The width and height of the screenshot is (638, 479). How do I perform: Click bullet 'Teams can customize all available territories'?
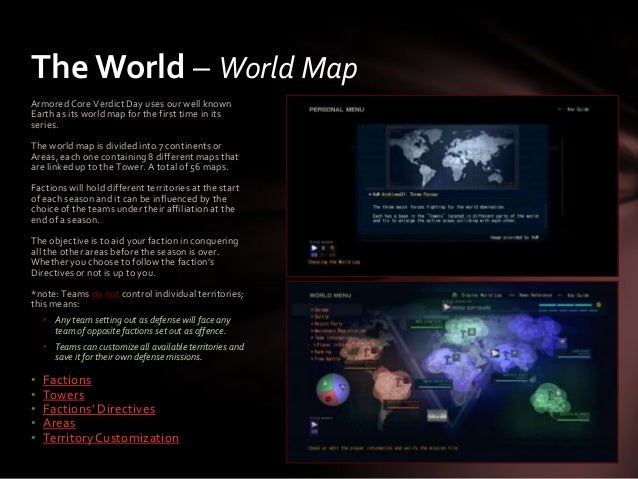pyautogui.click(x=149, y=352)
